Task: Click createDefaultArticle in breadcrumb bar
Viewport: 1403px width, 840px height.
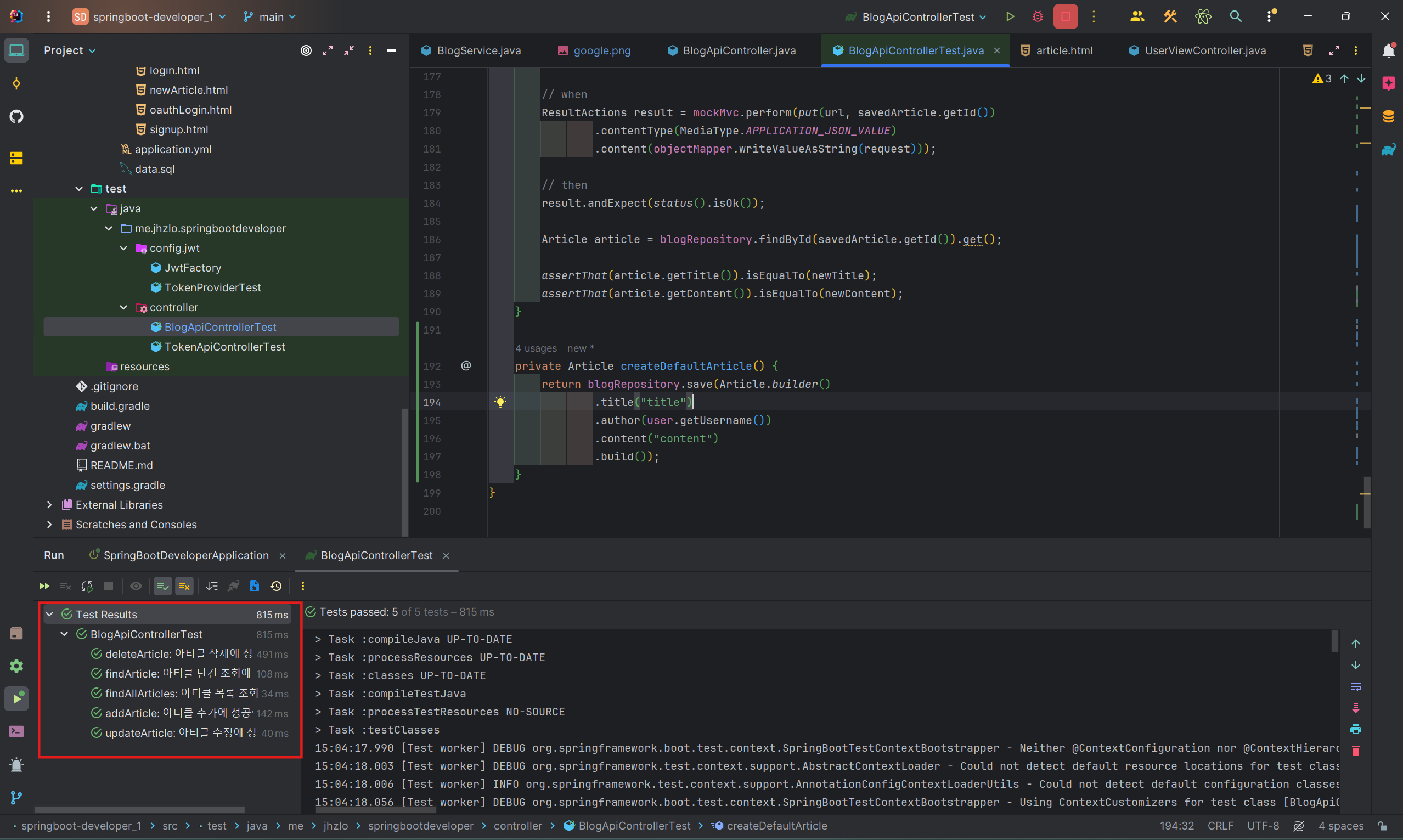Action: click(x=776, y=826)
